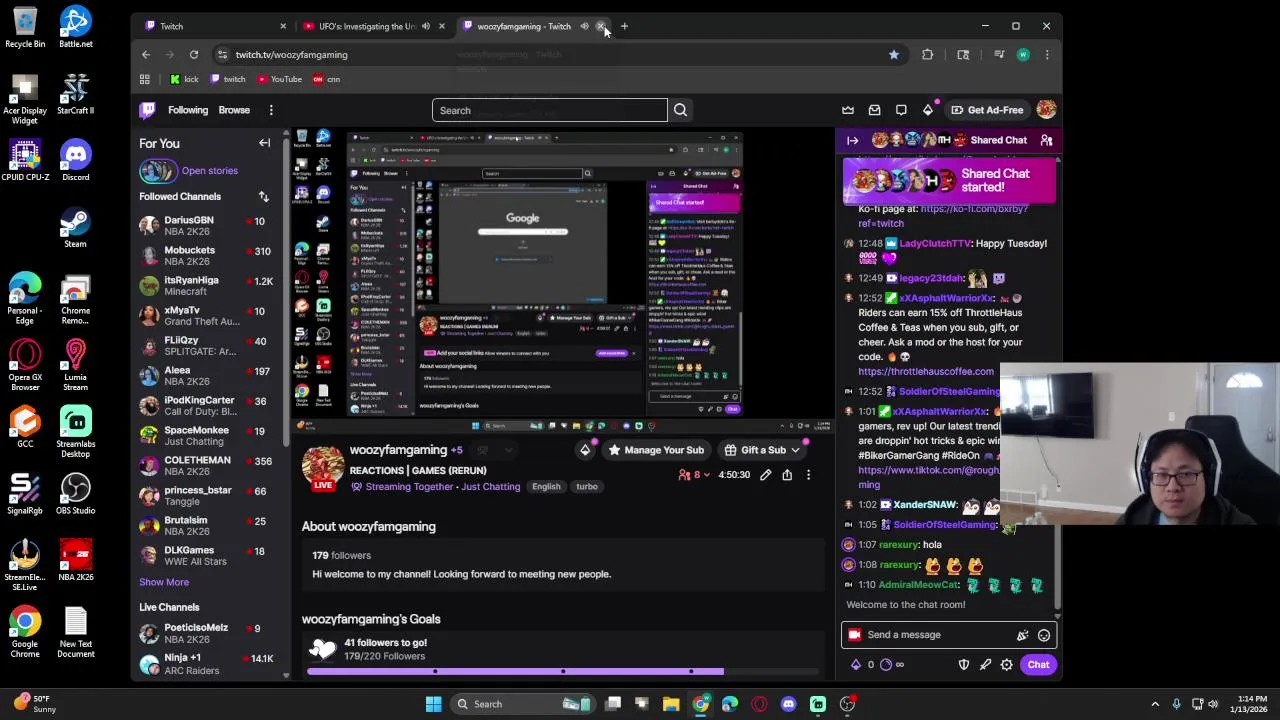Share the stream icon
This screenshot has width=1280, height=720.
787,475
